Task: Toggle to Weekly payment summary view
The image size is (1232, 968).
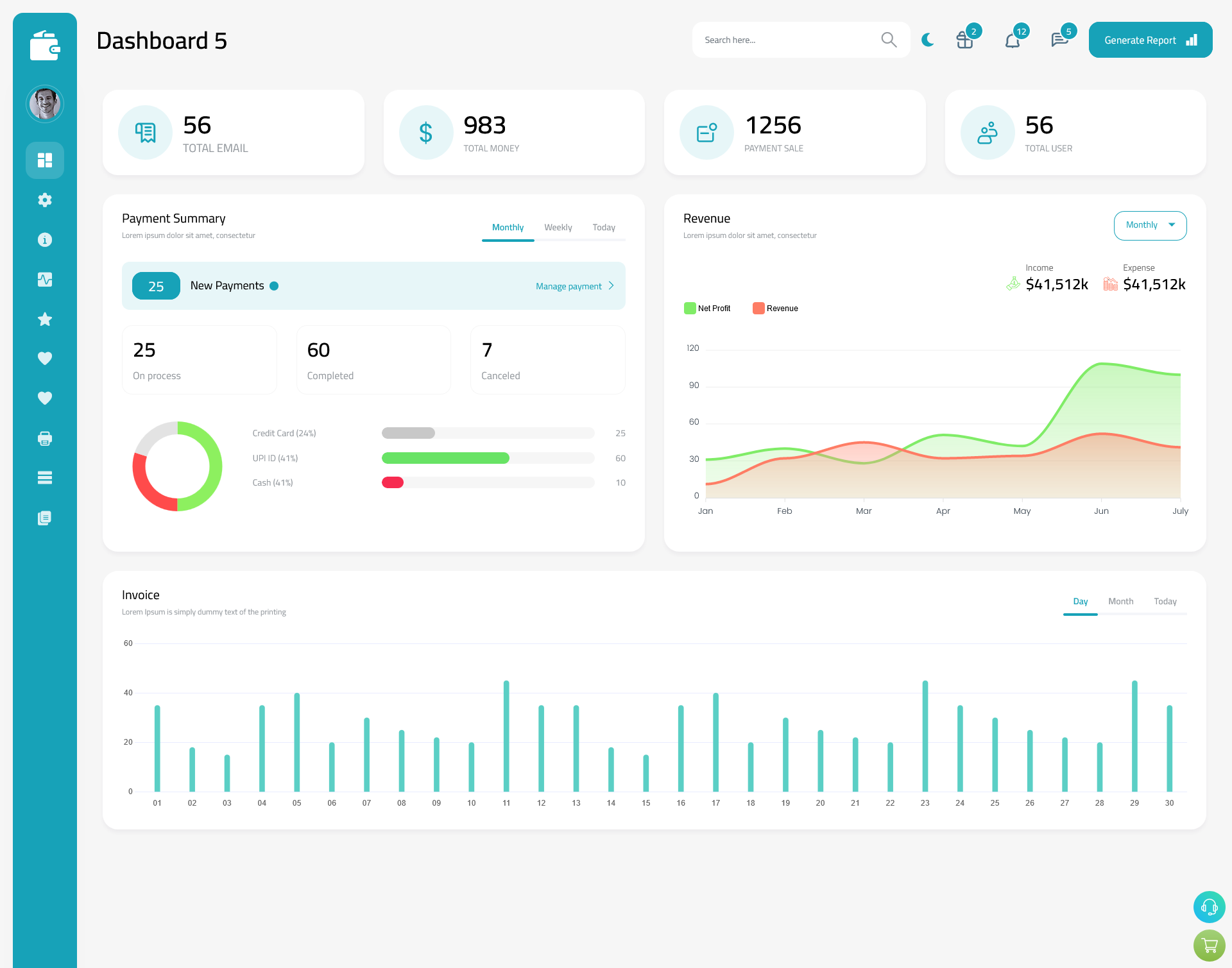Action: [x=558, y=227]
